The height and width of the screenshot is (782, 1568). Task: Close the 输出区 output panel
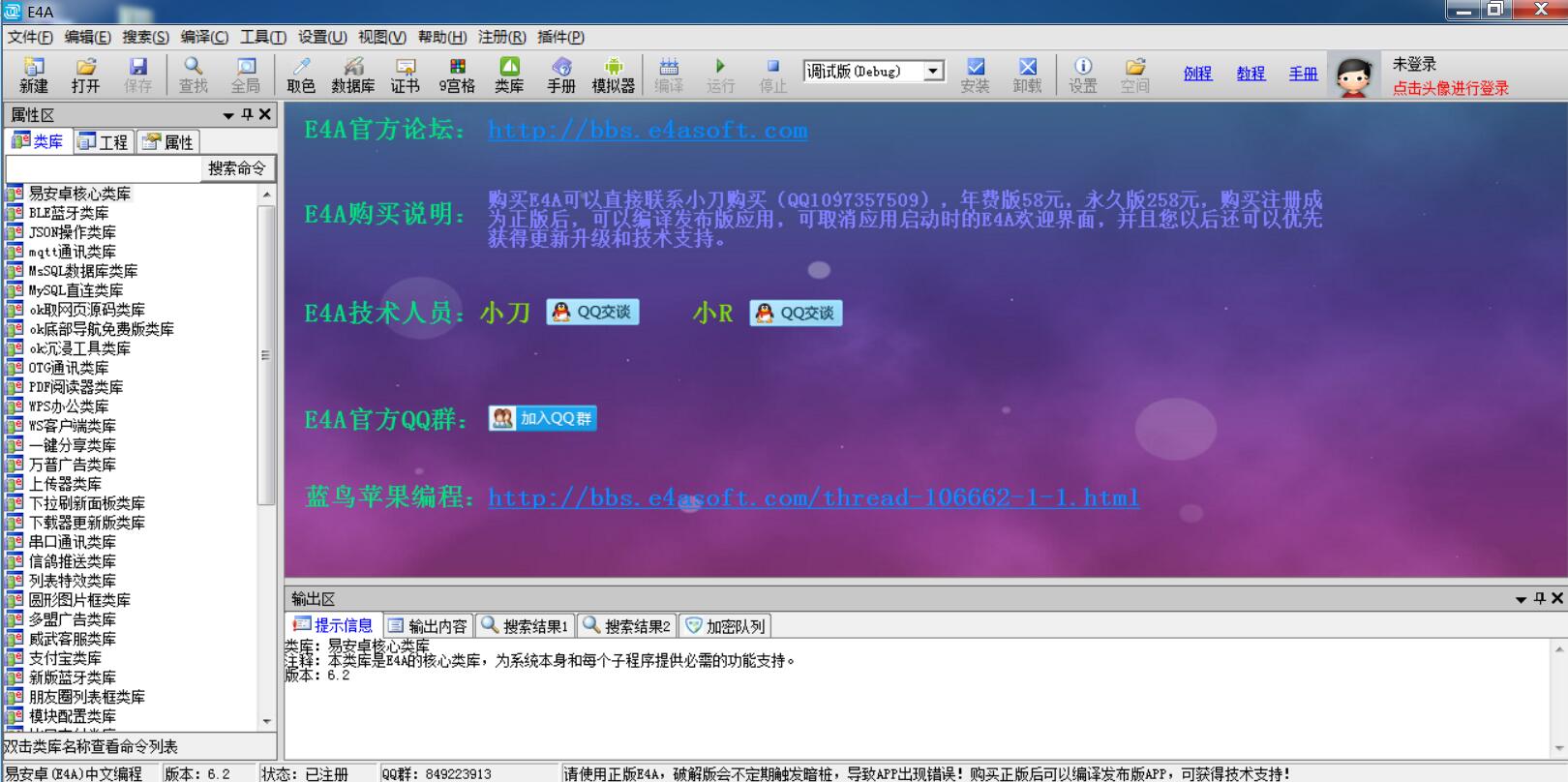pos(1557,598)
